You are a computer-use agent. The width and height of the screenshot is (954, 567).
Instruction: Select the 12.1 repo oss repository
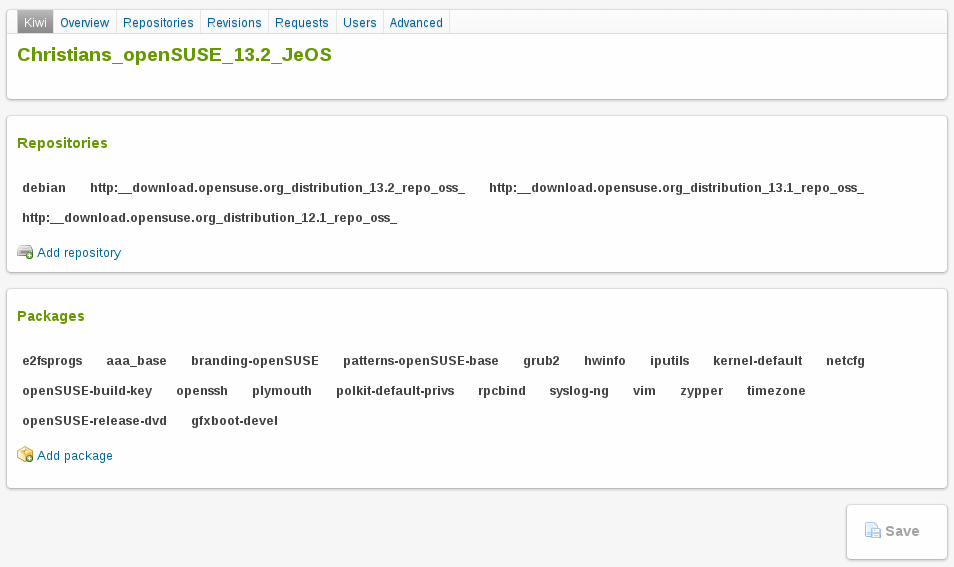209,217
